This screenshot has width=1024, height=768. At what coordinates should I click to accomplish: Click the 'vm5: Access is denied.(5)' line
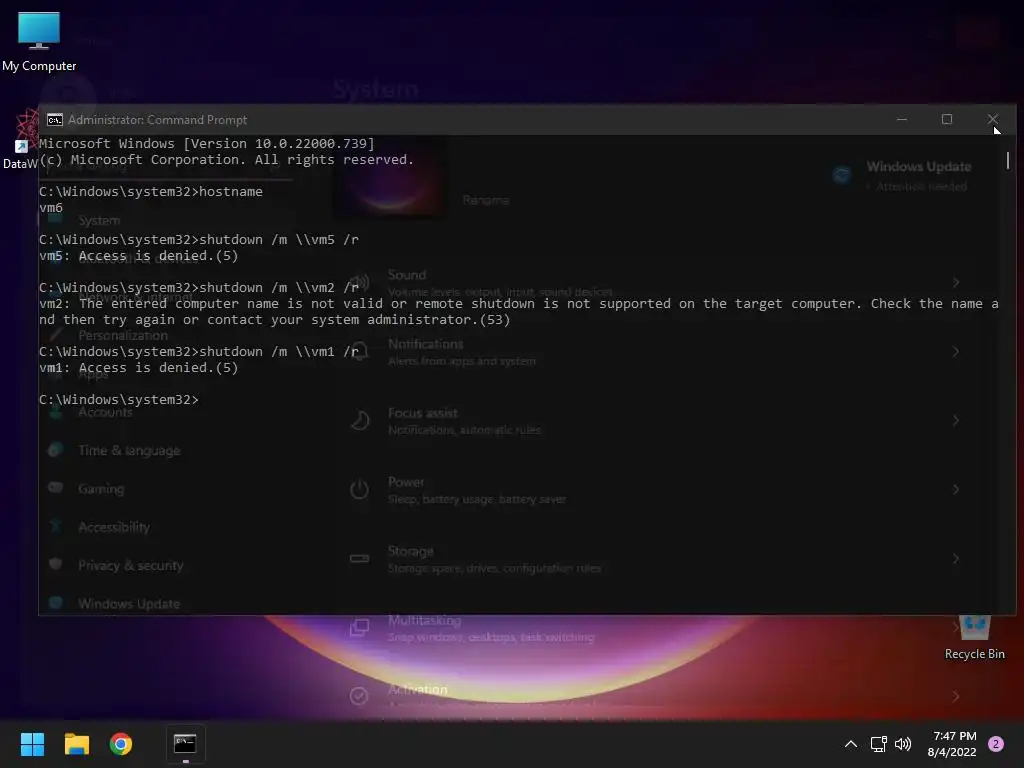[138, 256]
